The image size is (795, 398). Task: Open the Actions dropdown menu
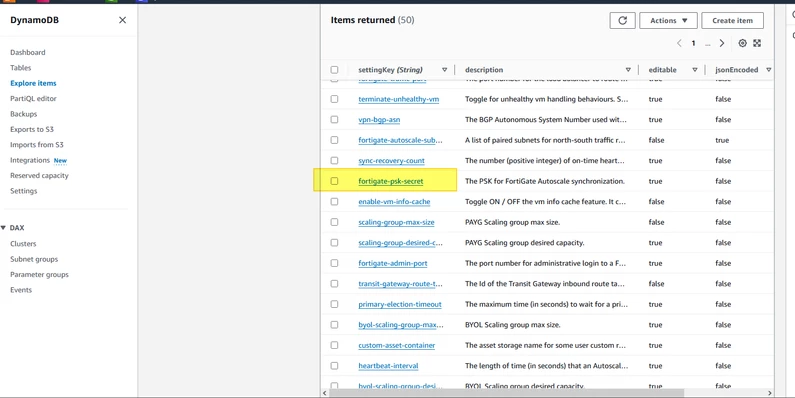pos(668,20)
